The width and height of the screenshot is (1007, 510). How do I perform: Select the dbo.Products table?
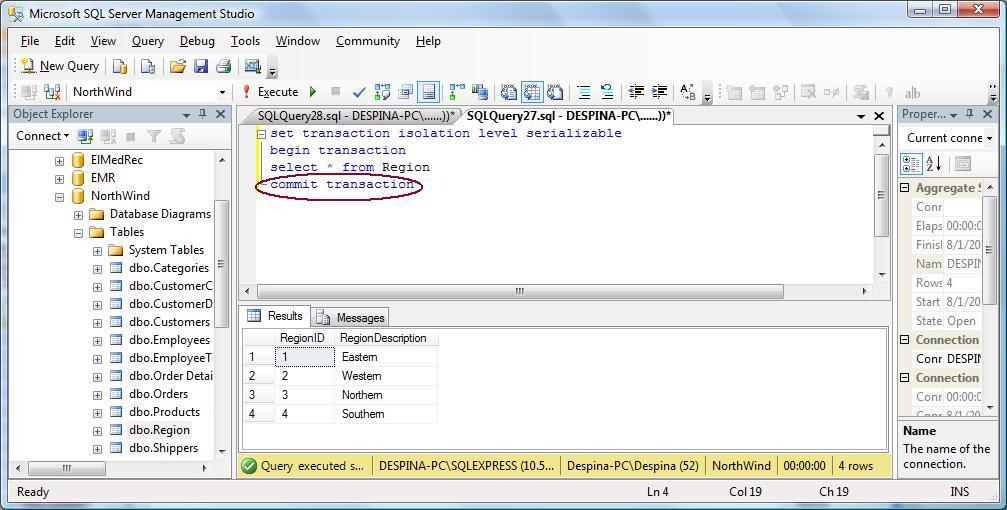pyautogui.click(x=164, y=412)
